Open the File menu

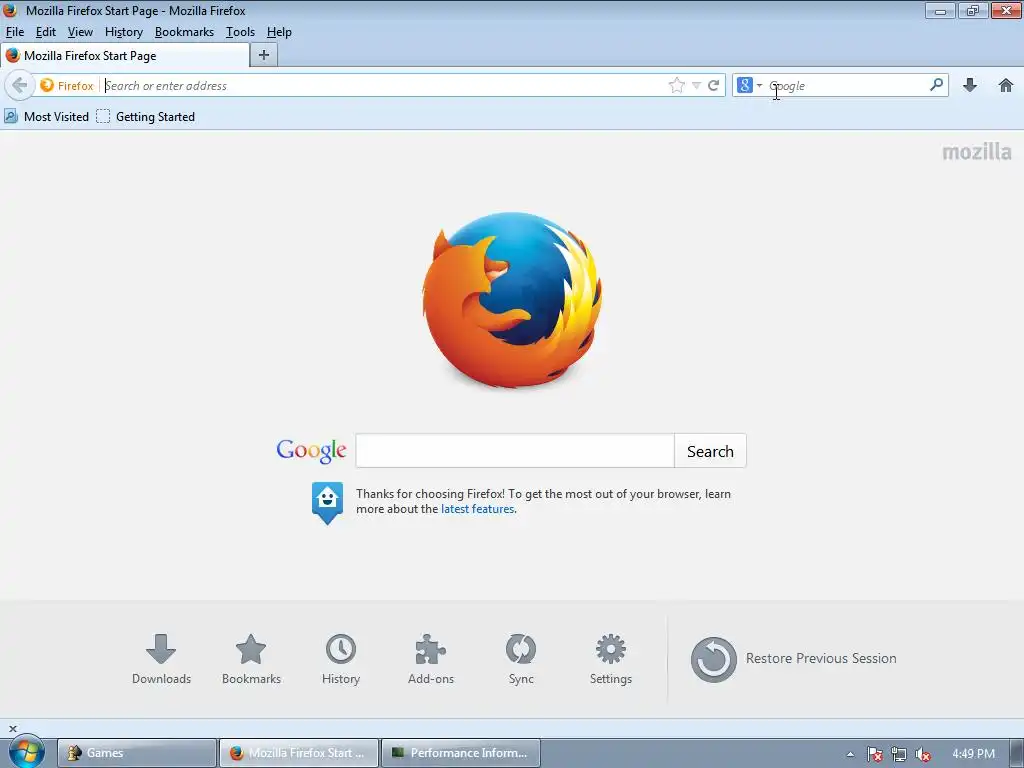point(15,32)
